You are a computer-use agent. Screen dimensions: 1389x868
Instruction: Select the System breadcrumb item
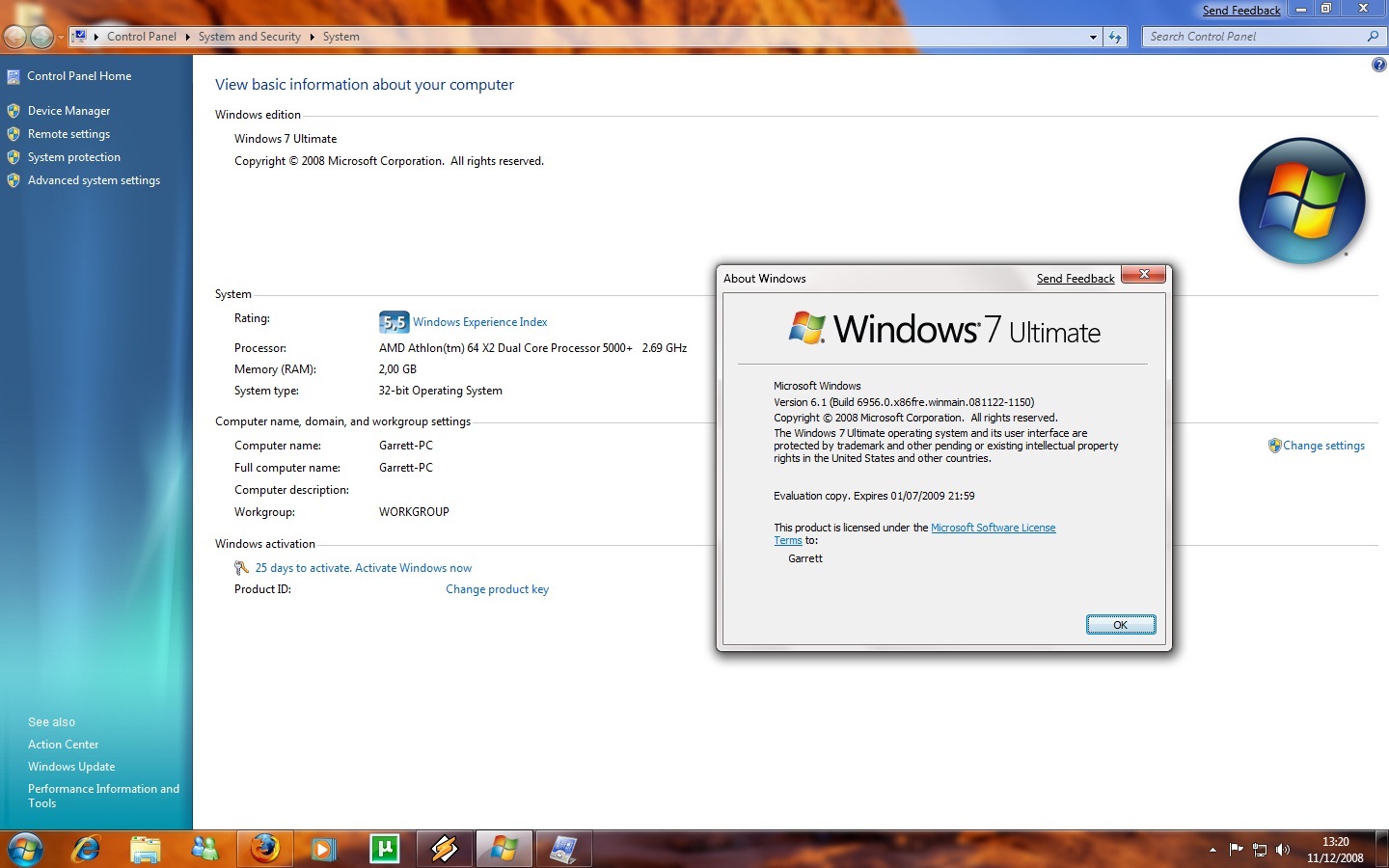click(341, 37)
